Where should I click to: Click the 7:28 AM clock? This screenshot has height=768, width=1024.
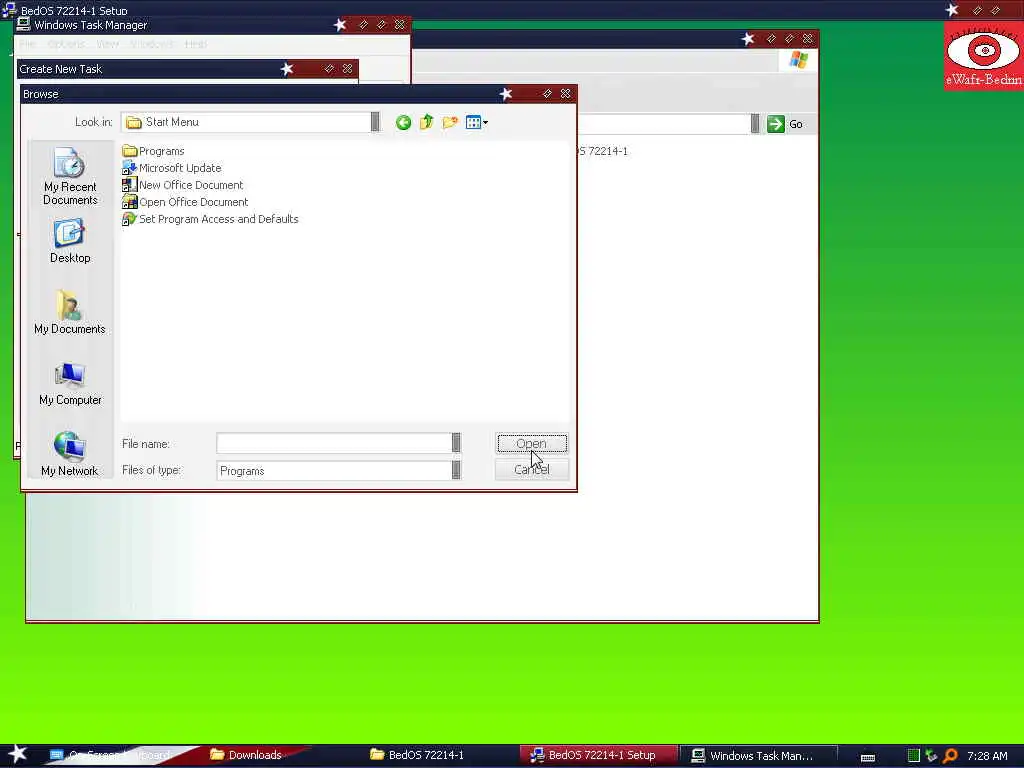click(x=987, y=756)
